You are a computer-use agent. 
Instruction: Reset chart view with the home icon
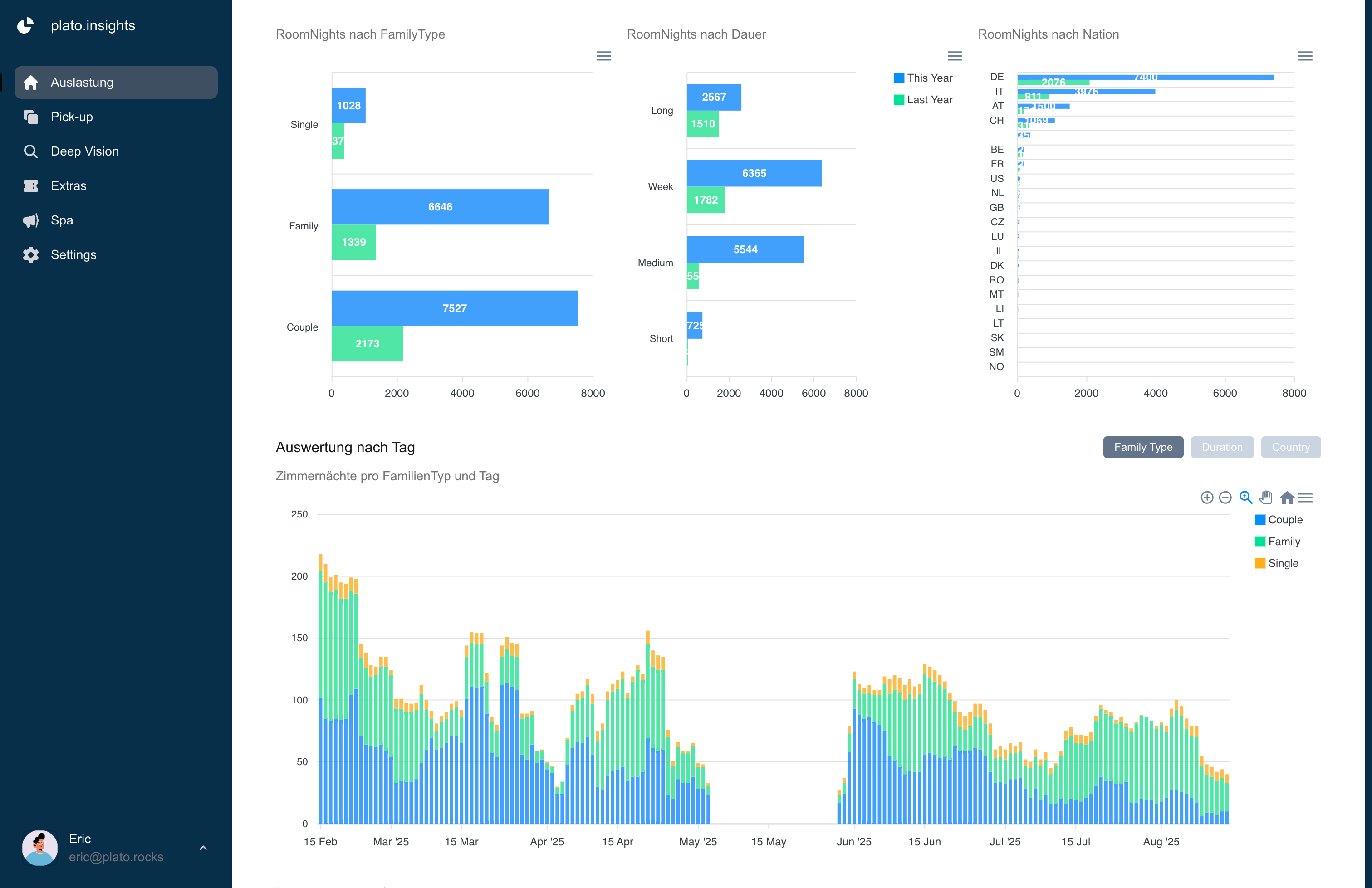click(x=1288, y=498)
